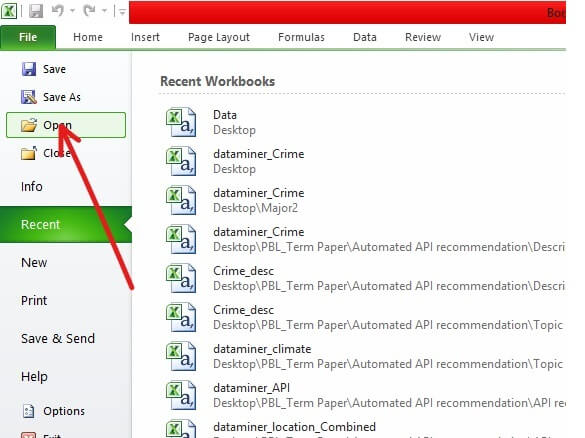Click the Undo arrow in quick access toolbar
The width and height of the screenshot is (585, 438).
point(58,11)
